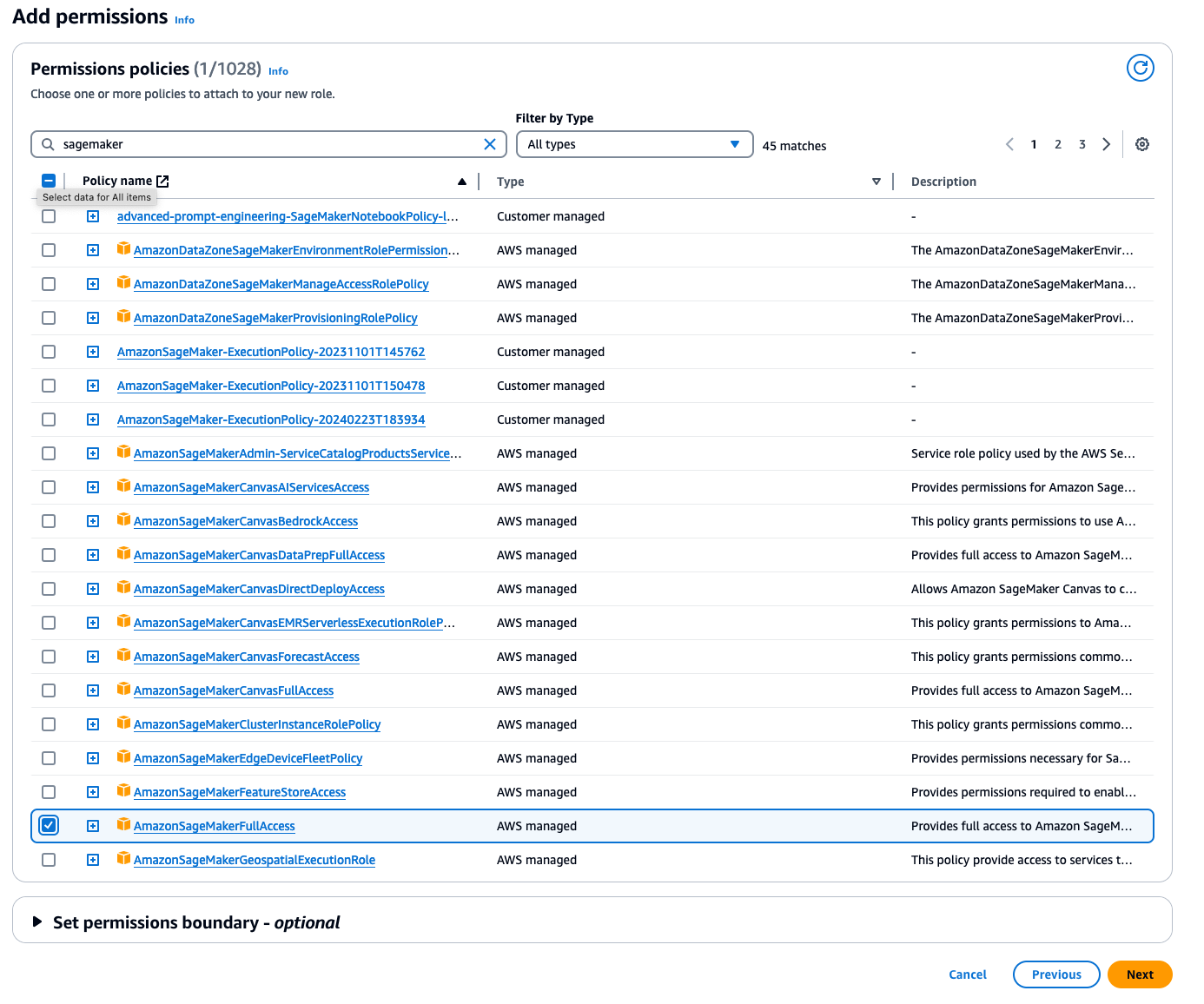Go to page 3 of results
Screen dimensions: 1204x1004
tap(1082, 144)
